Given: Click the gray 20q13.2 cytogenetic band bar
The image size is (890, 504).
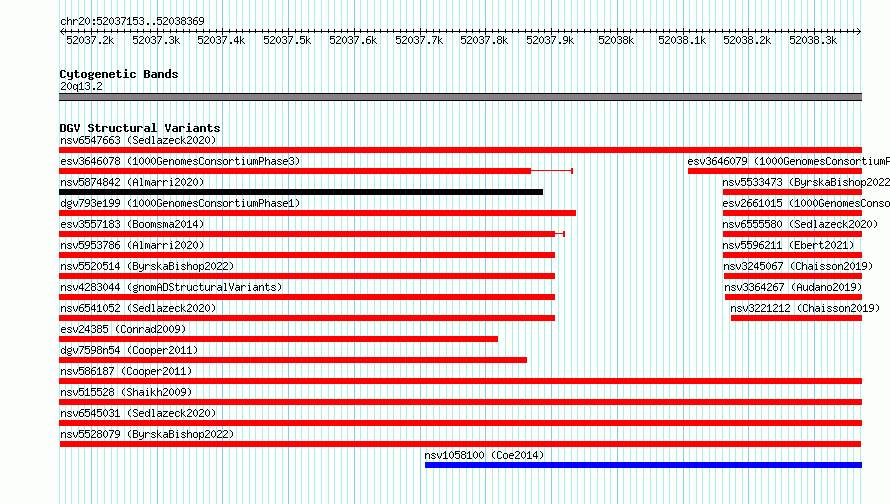Looking at the screenshot, I should click(460, 97).
